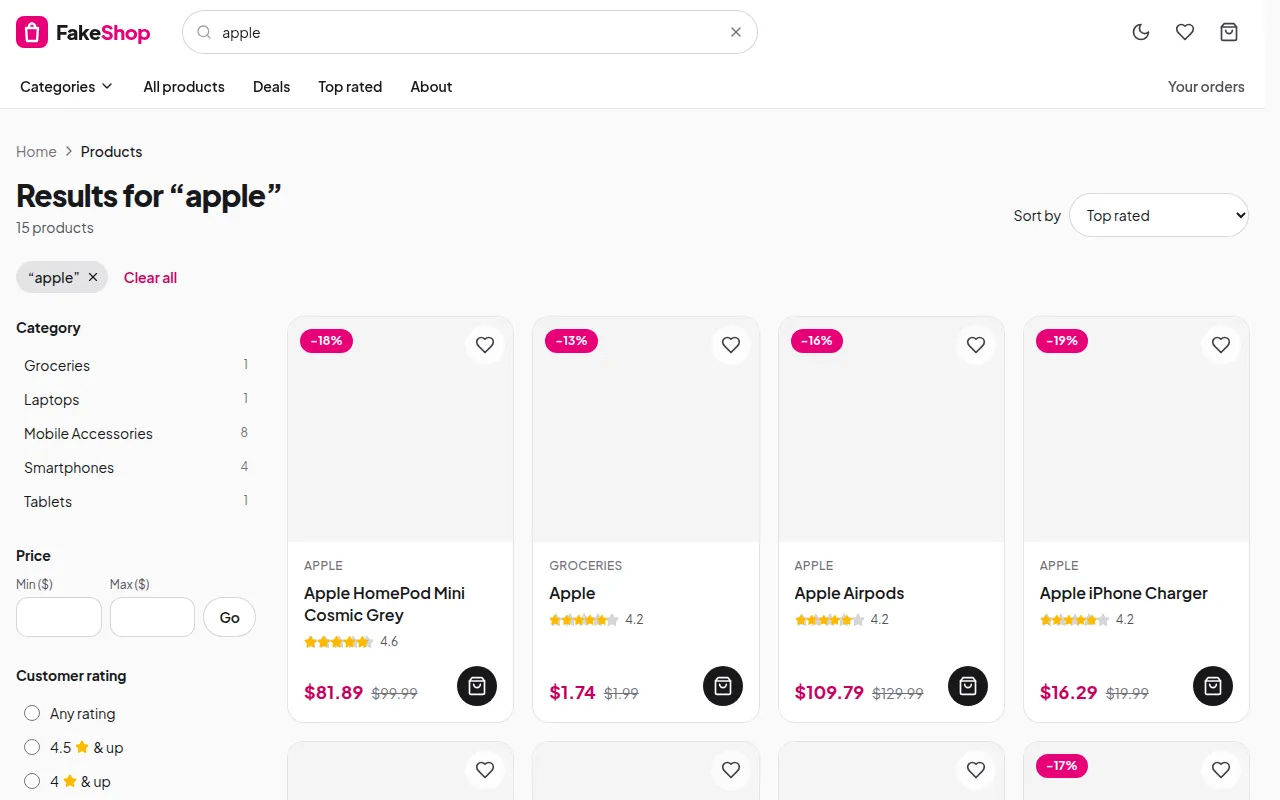Apply price range with Go button
The width and height of the screenshot is (1280, 800).
point(229,617)
